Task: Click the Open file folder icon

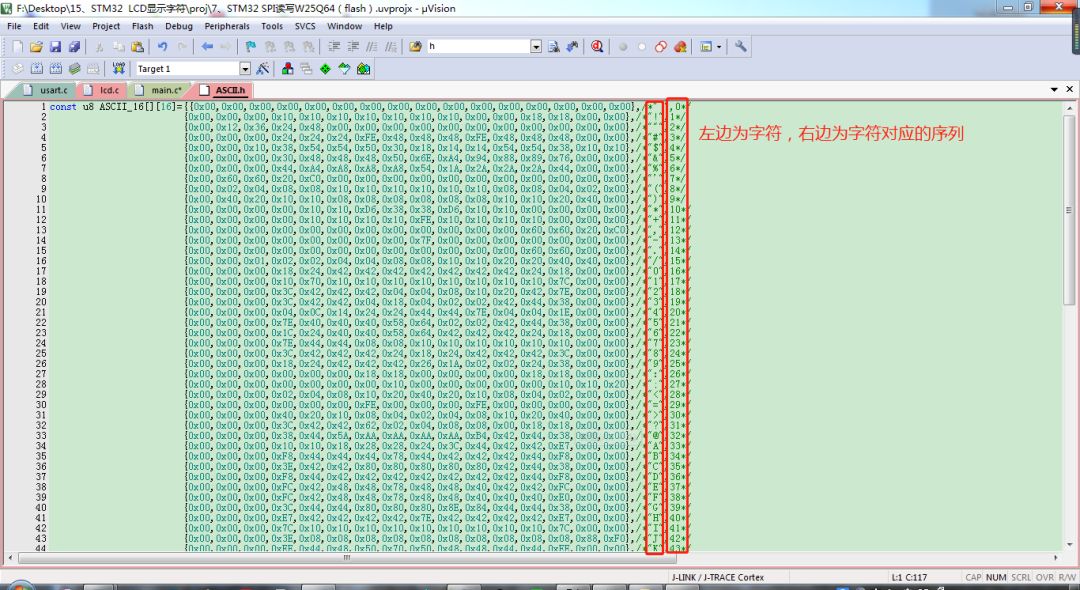Action: coord(37,47)
